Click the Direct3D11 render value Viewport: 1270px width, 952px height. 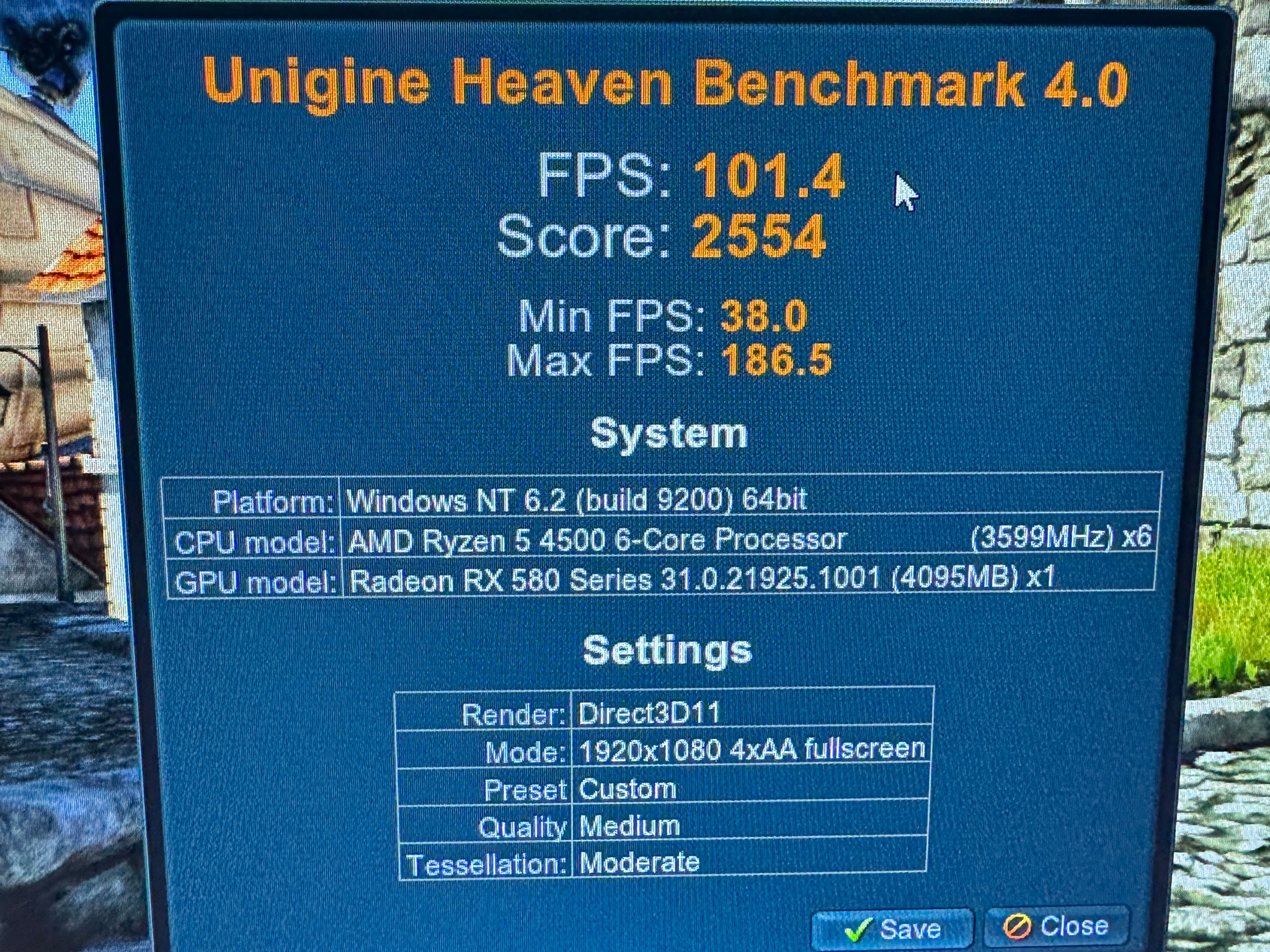coord(649,713)
